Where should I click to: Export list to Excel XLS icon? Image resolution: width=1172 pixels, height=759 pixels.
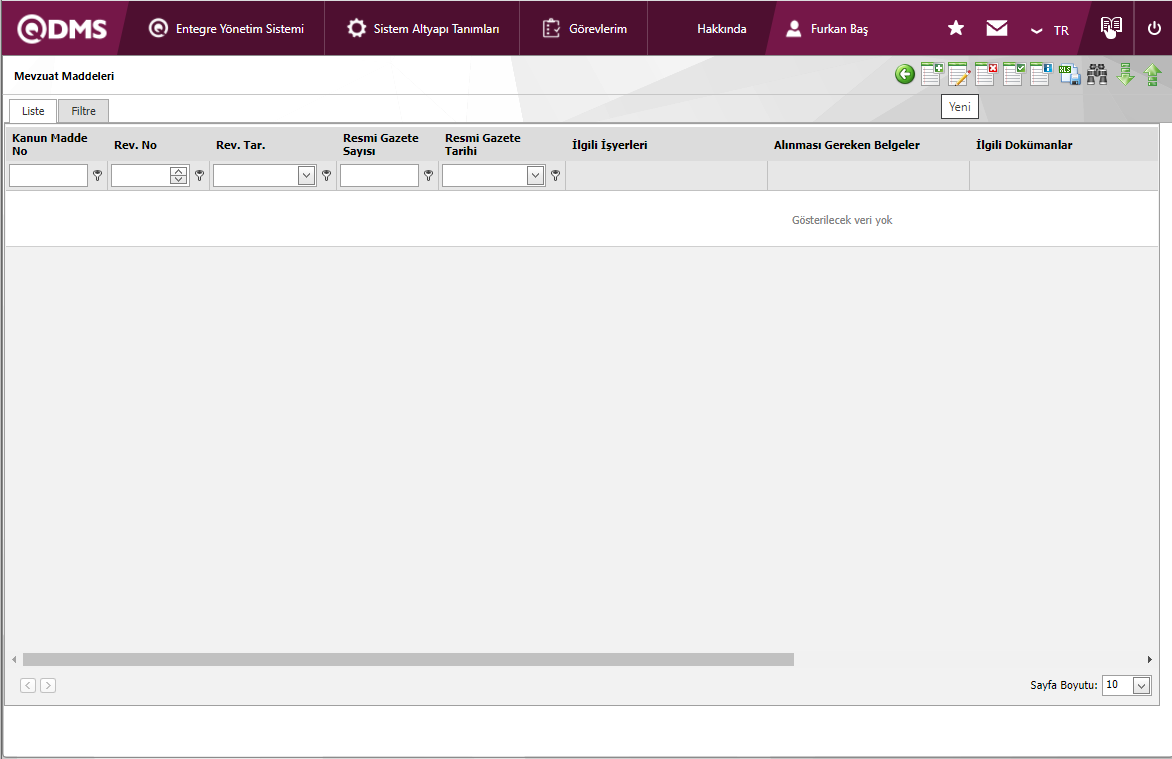tap(1070, 74)
